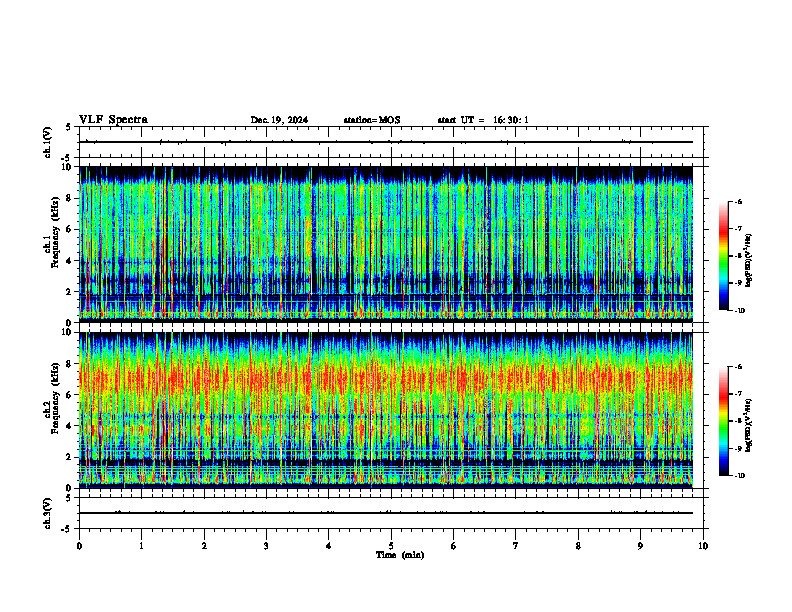Click time axis tick label "4"
The image size is (792, 612).
[329, 546]
